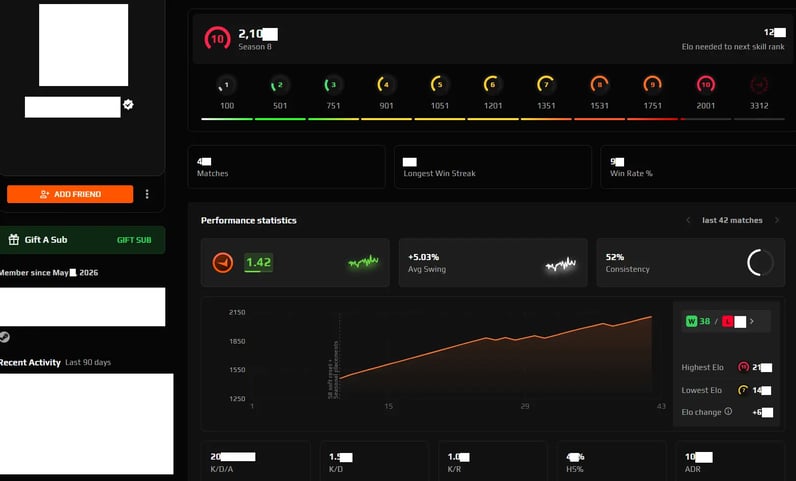The width and height of the screenshot is (796, 481).
Task: Open the Steam account link icon
Action: click(x=5, y=337)
